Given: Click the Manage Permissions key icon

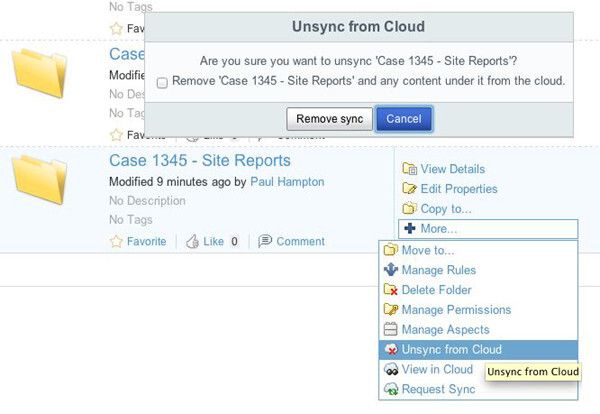Looking at the screenshot, I should pyautogui.click(x=391, y=310).
